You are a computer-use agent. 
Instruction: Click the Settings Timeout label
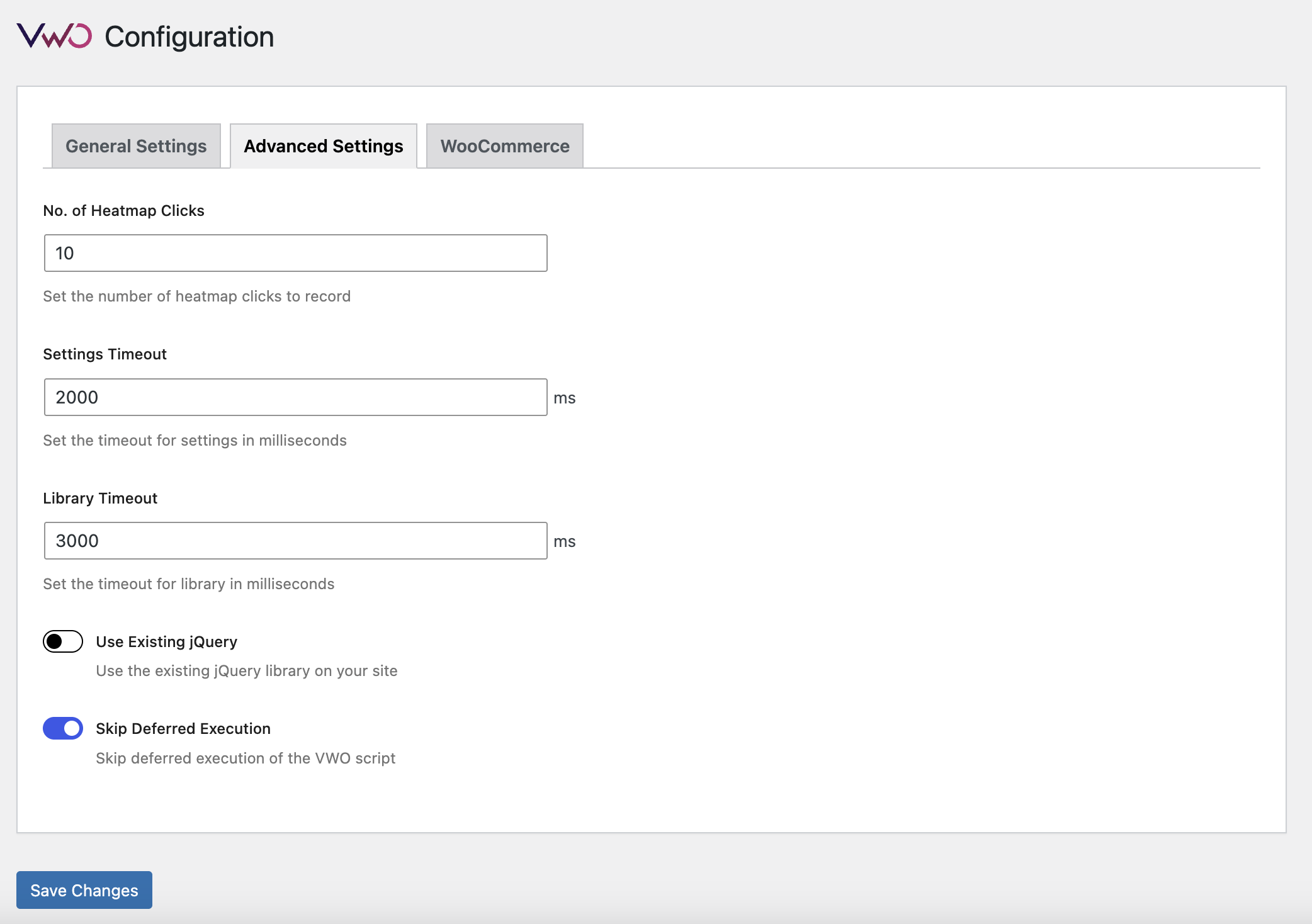pyautogui.click(x=105, y=354)
